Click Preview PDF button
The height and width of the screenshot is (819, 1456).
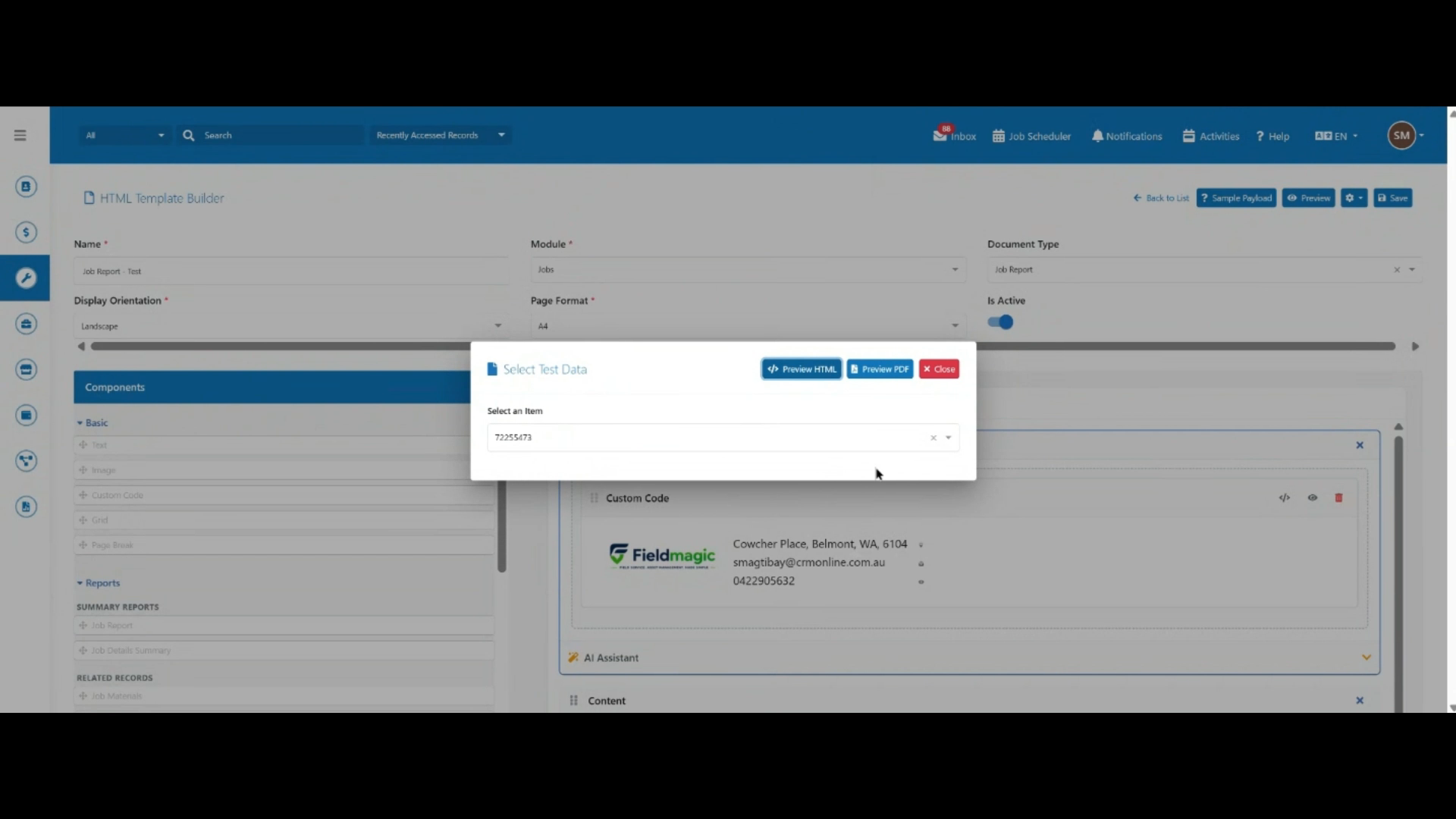click(x=880, y=369)
